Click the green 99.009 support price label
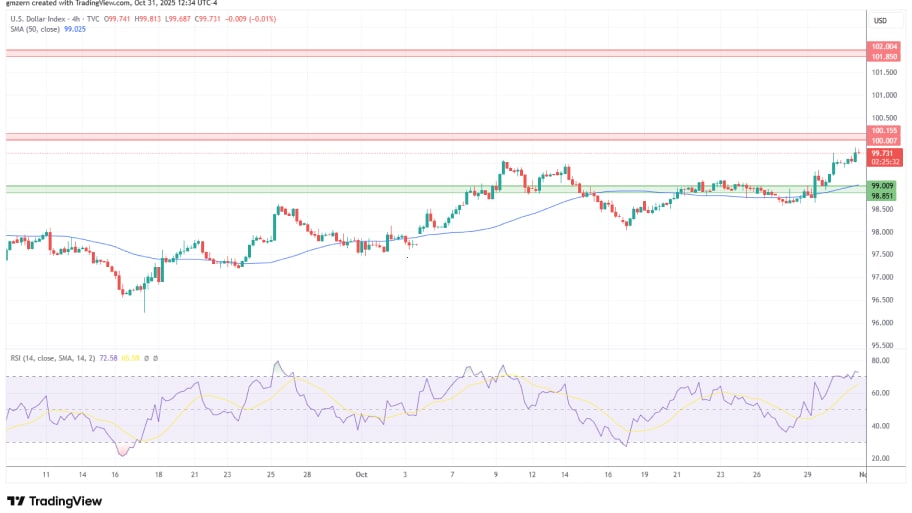 pos(883,186)
